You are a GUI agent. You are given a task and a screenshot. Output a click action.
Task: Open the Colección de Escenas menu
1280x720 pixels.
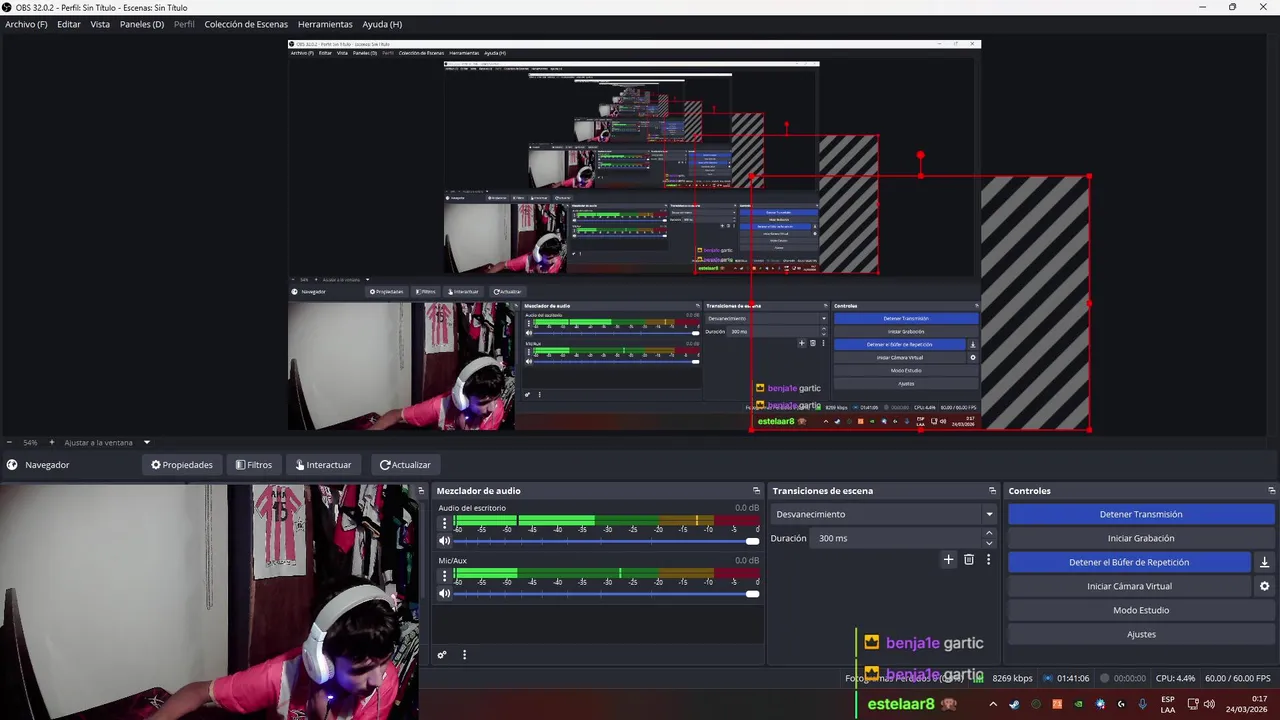tap(246, 24)
